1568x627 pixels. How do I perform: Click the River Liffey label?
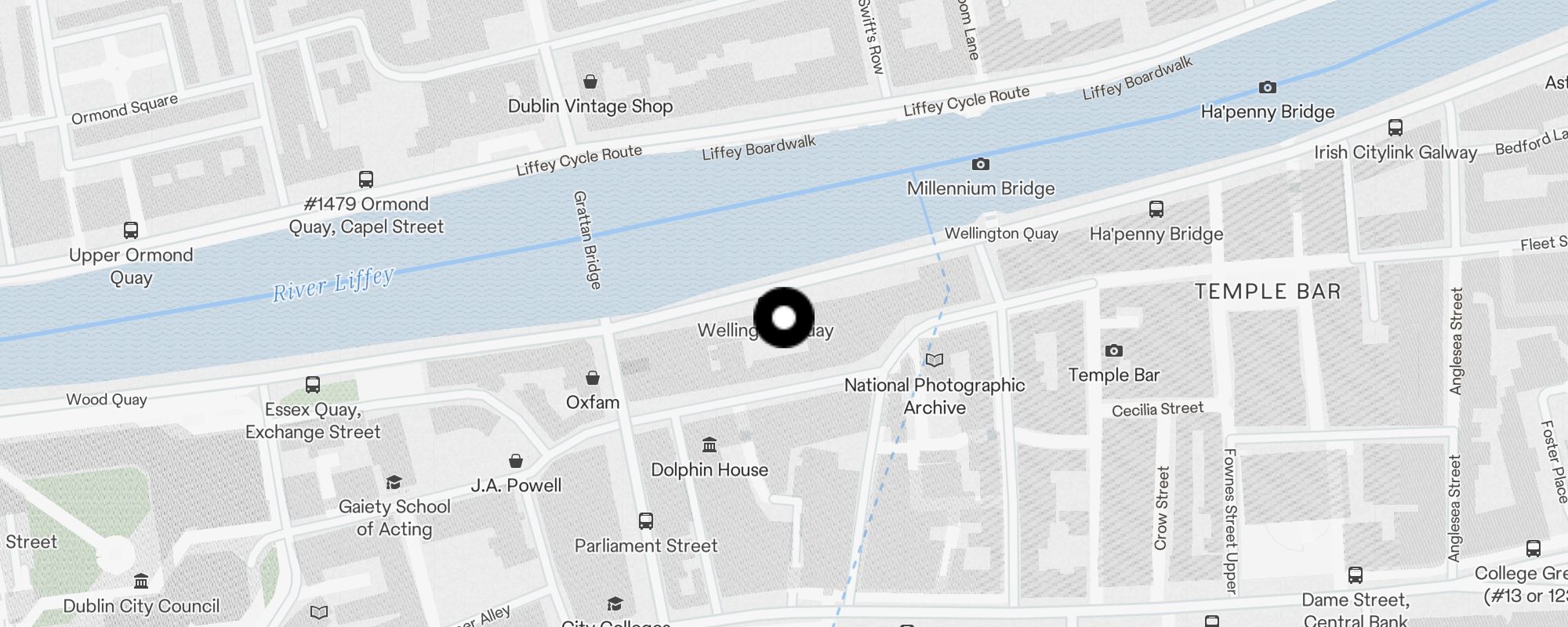[x=333, y=285]
